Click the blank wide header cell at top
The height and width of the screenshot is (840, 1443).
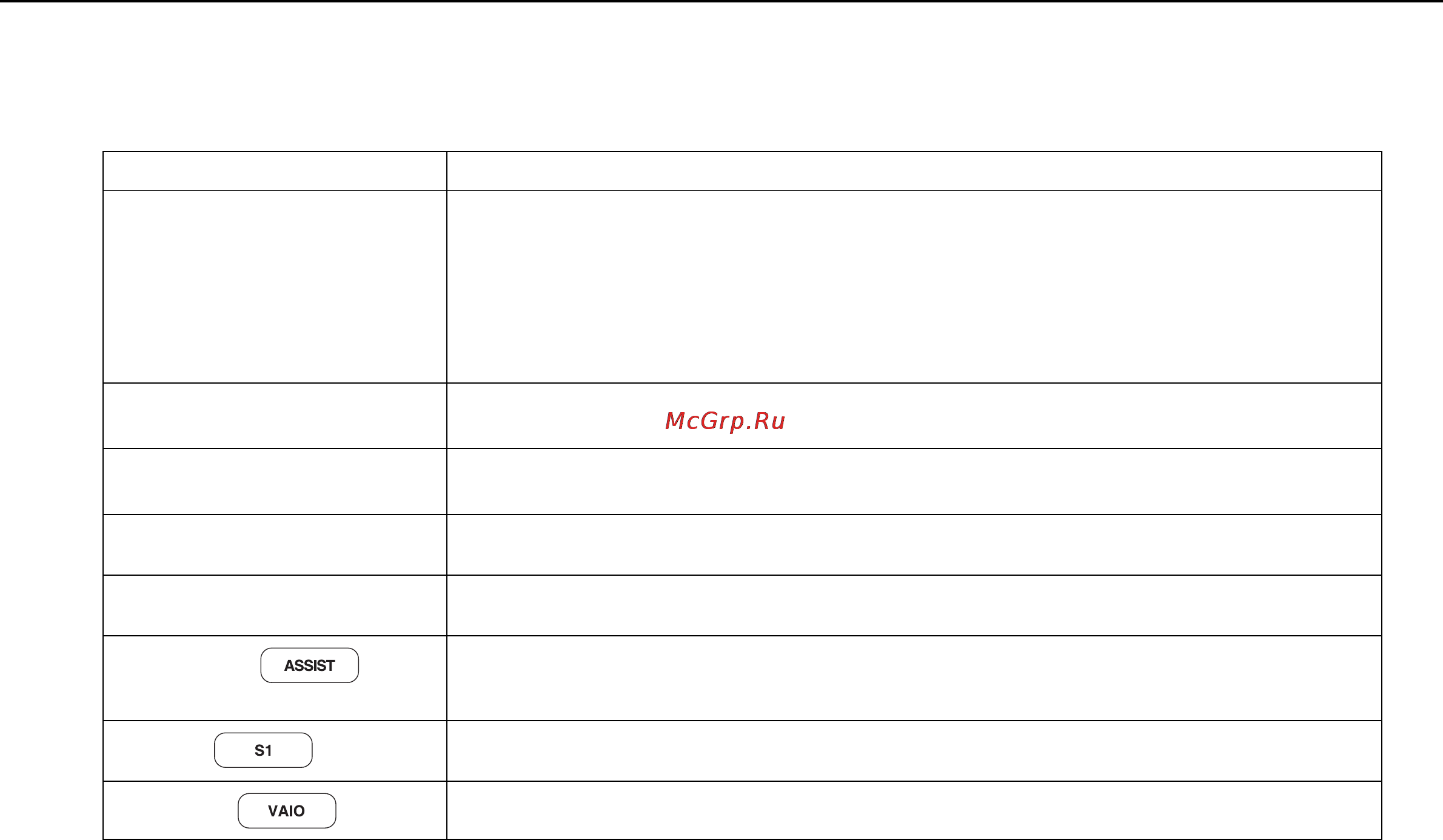tap(914, 171)
